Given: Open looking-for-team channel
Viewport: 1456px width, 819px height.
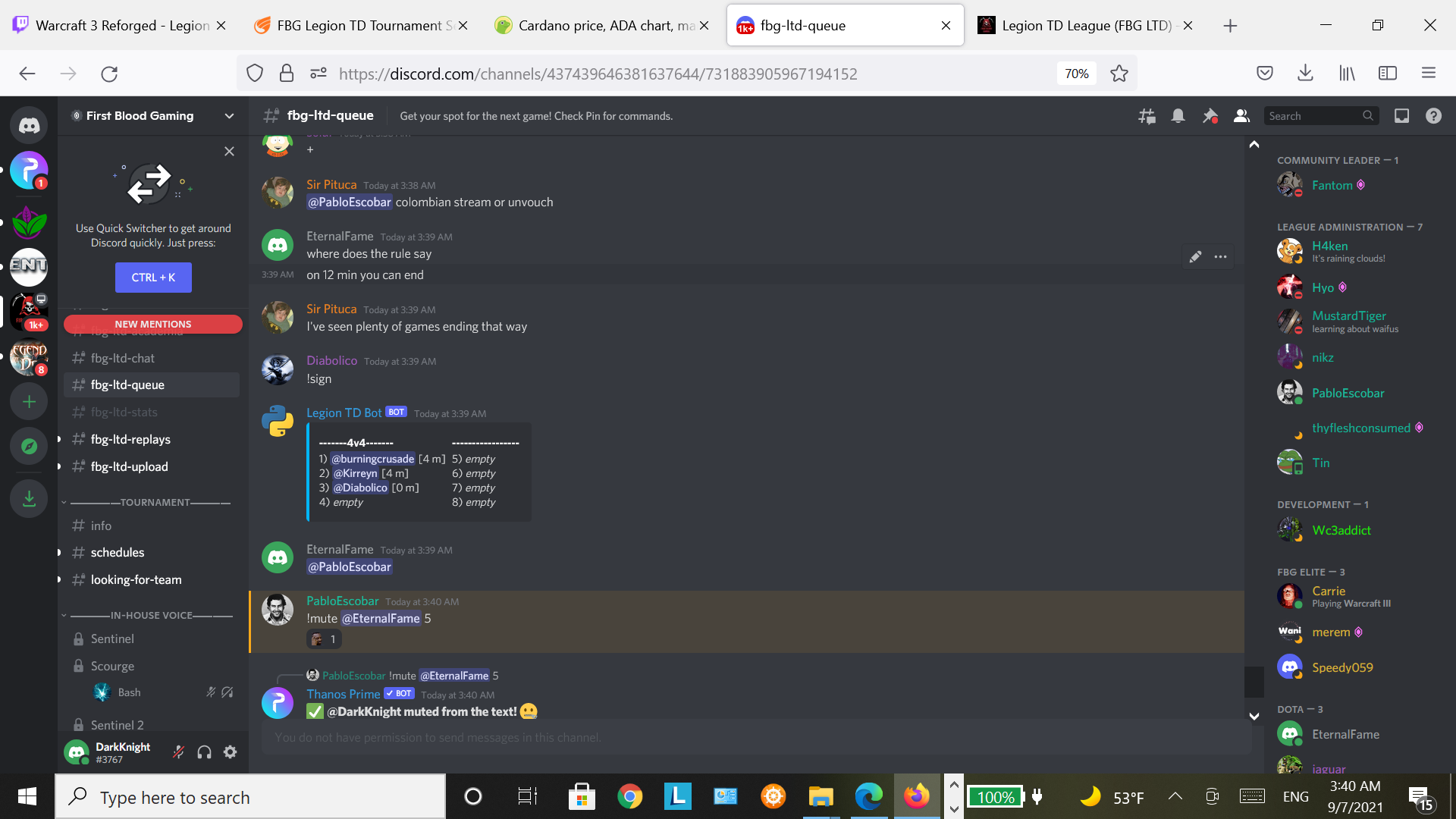Looking at the screenshot, I should click(152, 579).
